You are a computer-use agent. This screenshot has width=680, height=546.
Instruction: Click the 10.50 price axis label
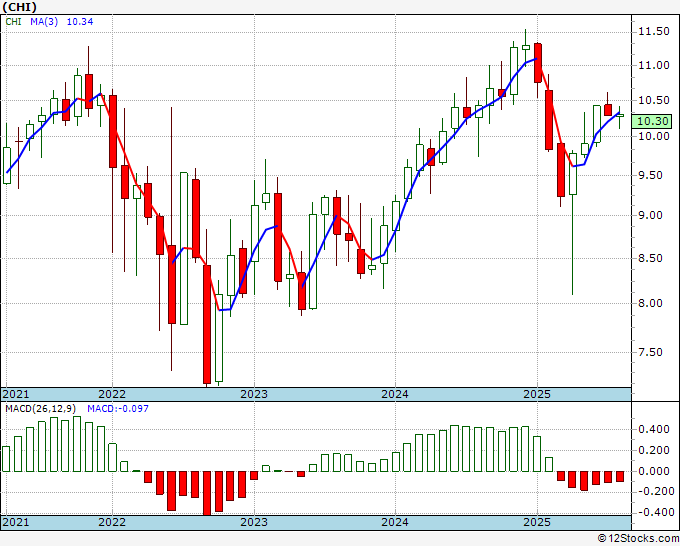pyautogui.click(x=653, y=101)
